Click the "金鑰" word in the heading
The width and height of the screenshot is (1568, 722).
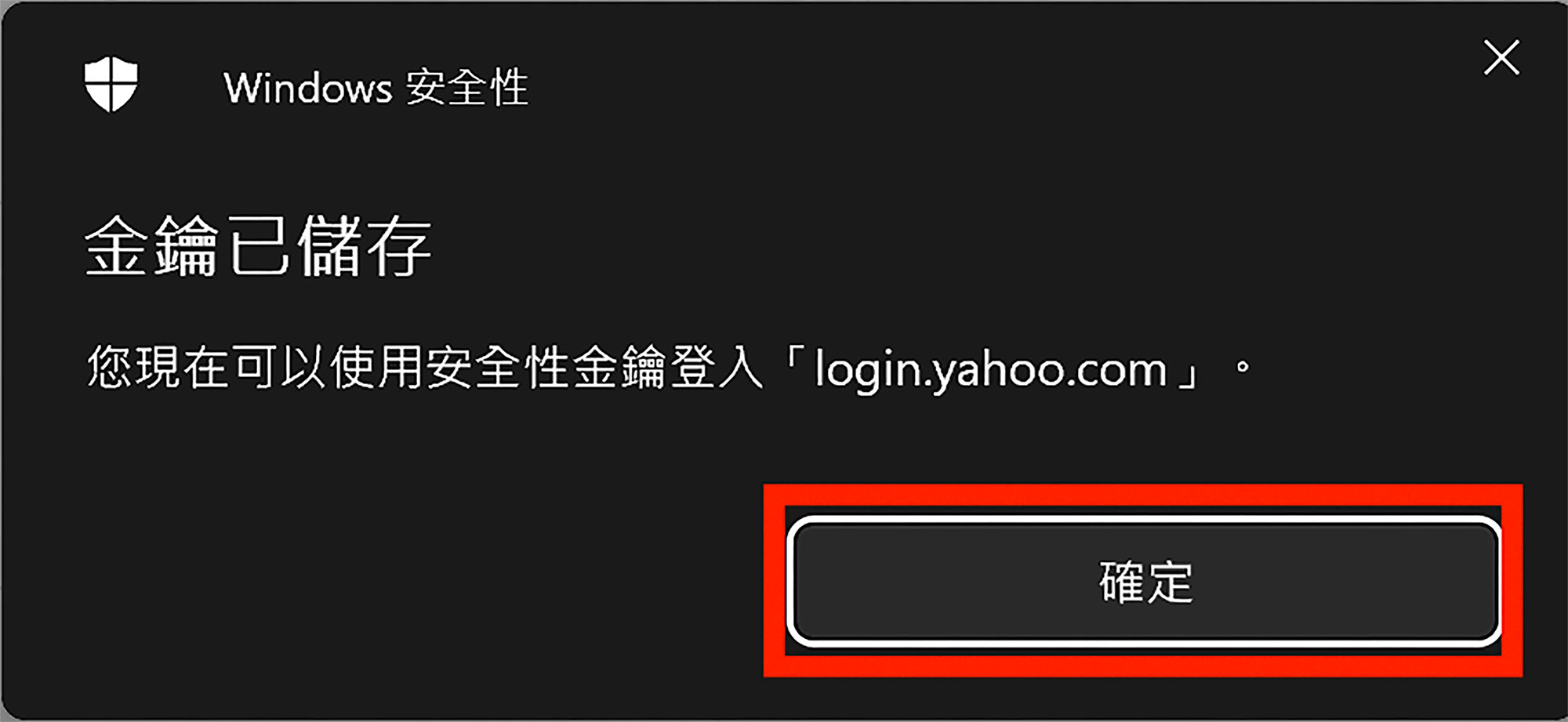[151, 246]
